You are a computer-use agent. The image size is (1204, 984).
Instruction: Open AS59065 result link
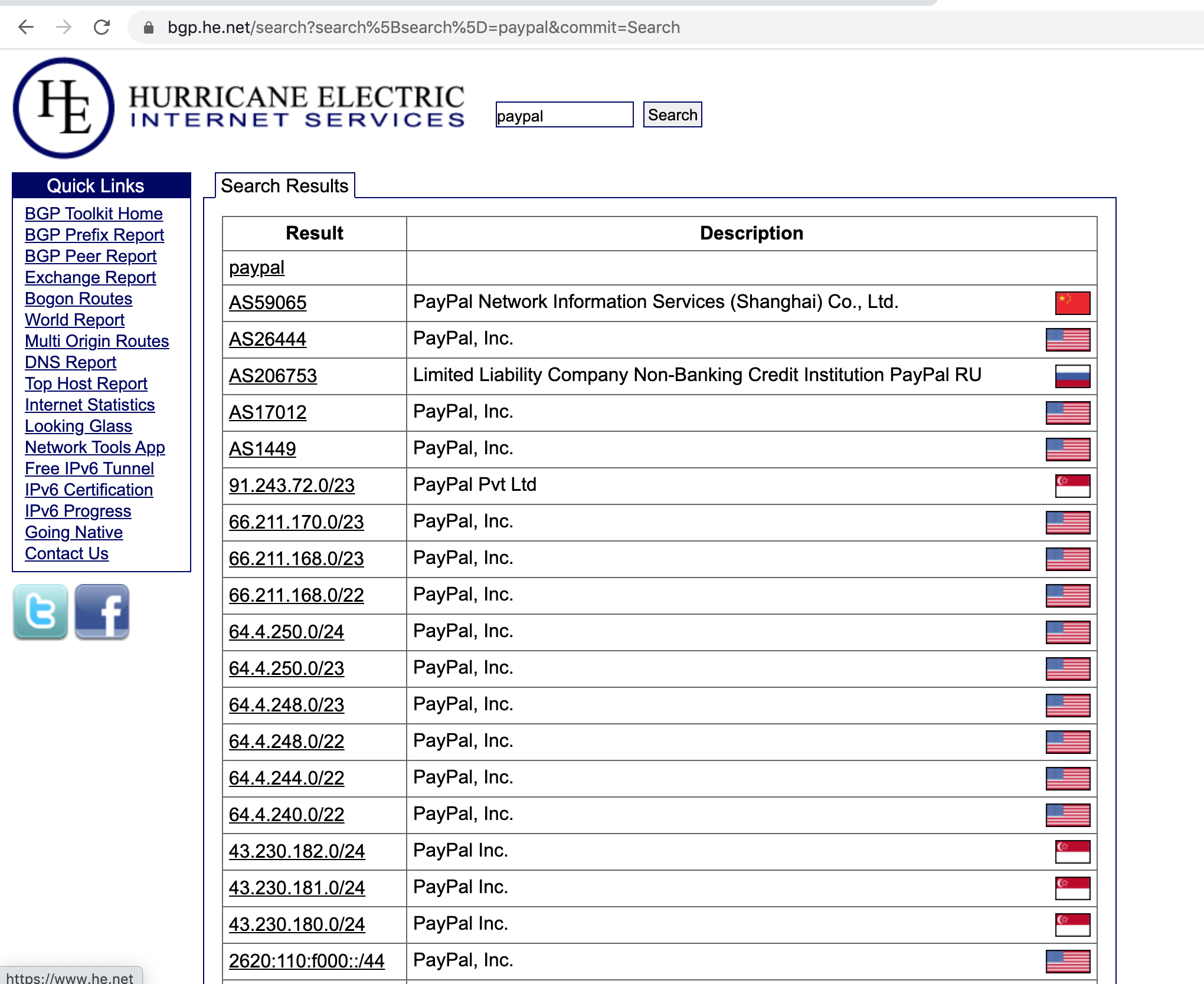(x=268, y=303)
